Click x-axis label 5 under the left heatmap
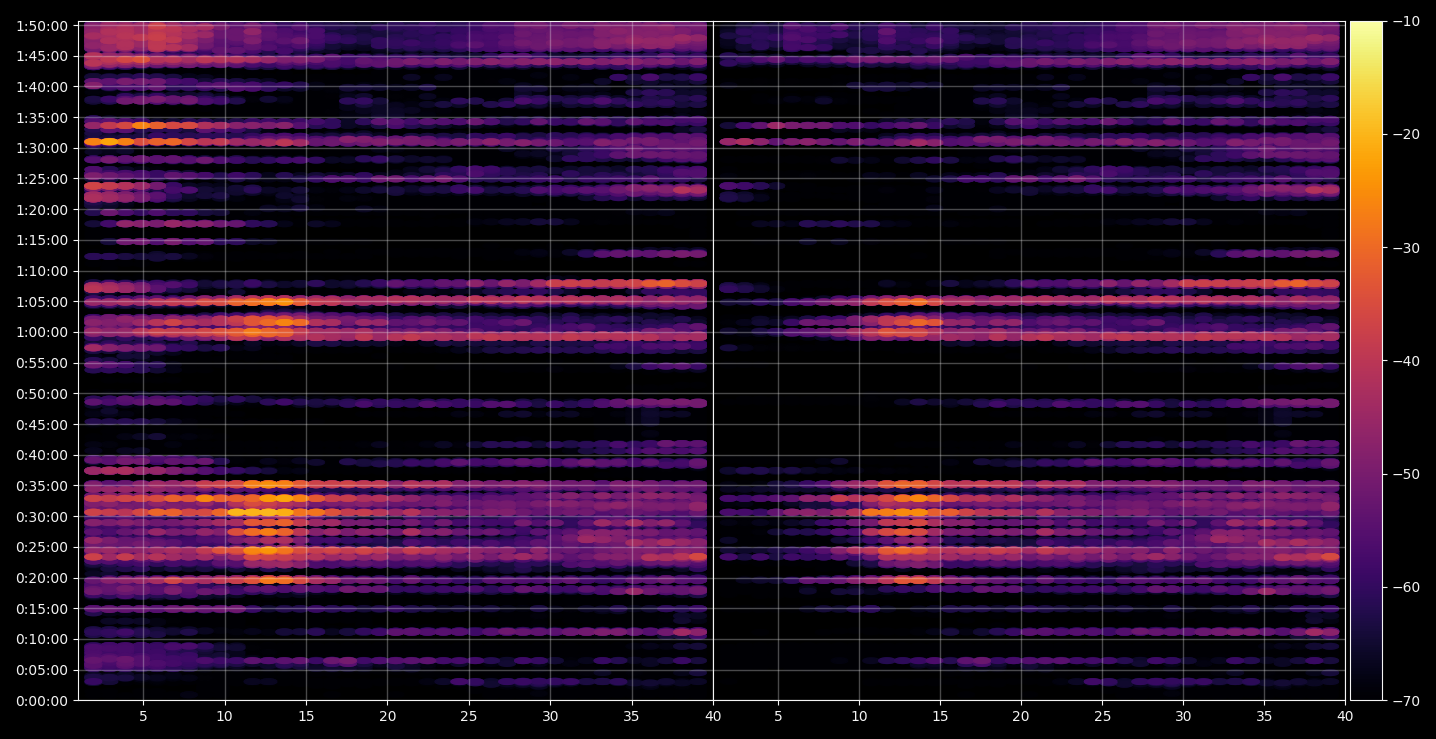 pyautogui.click(x=143, y=716)
